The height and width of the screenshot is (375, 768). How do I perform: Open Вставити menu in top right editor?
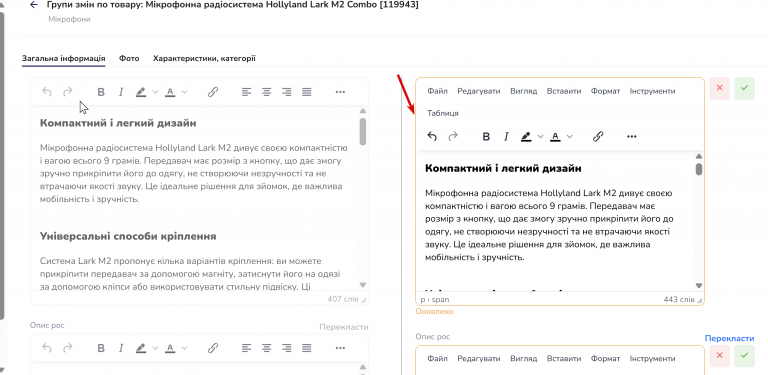[564, 91]
